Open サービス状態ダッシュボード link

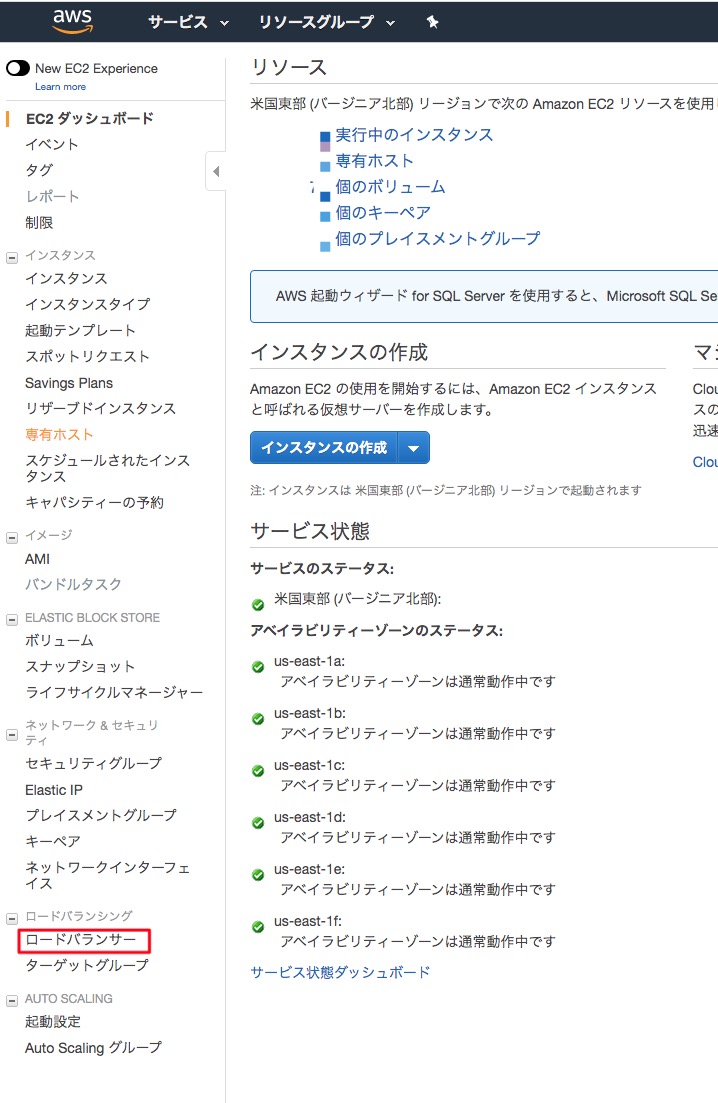(x=340, y=972)
